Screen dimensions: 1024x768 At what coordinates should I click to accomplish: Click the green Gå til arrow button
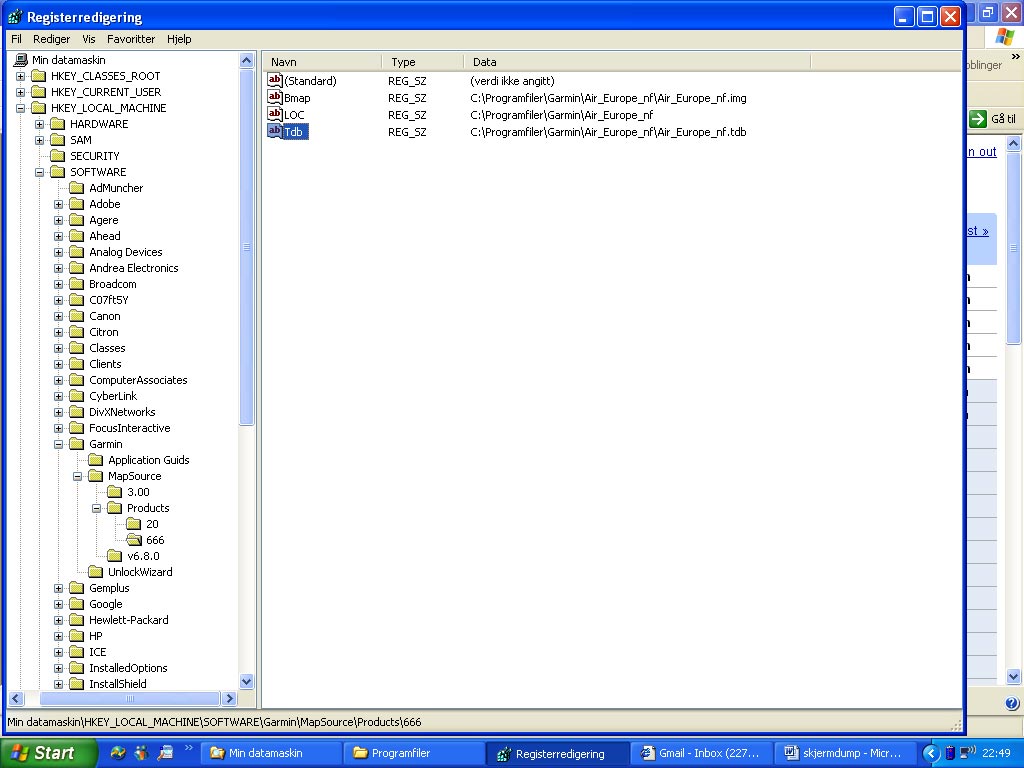[978, 119]
